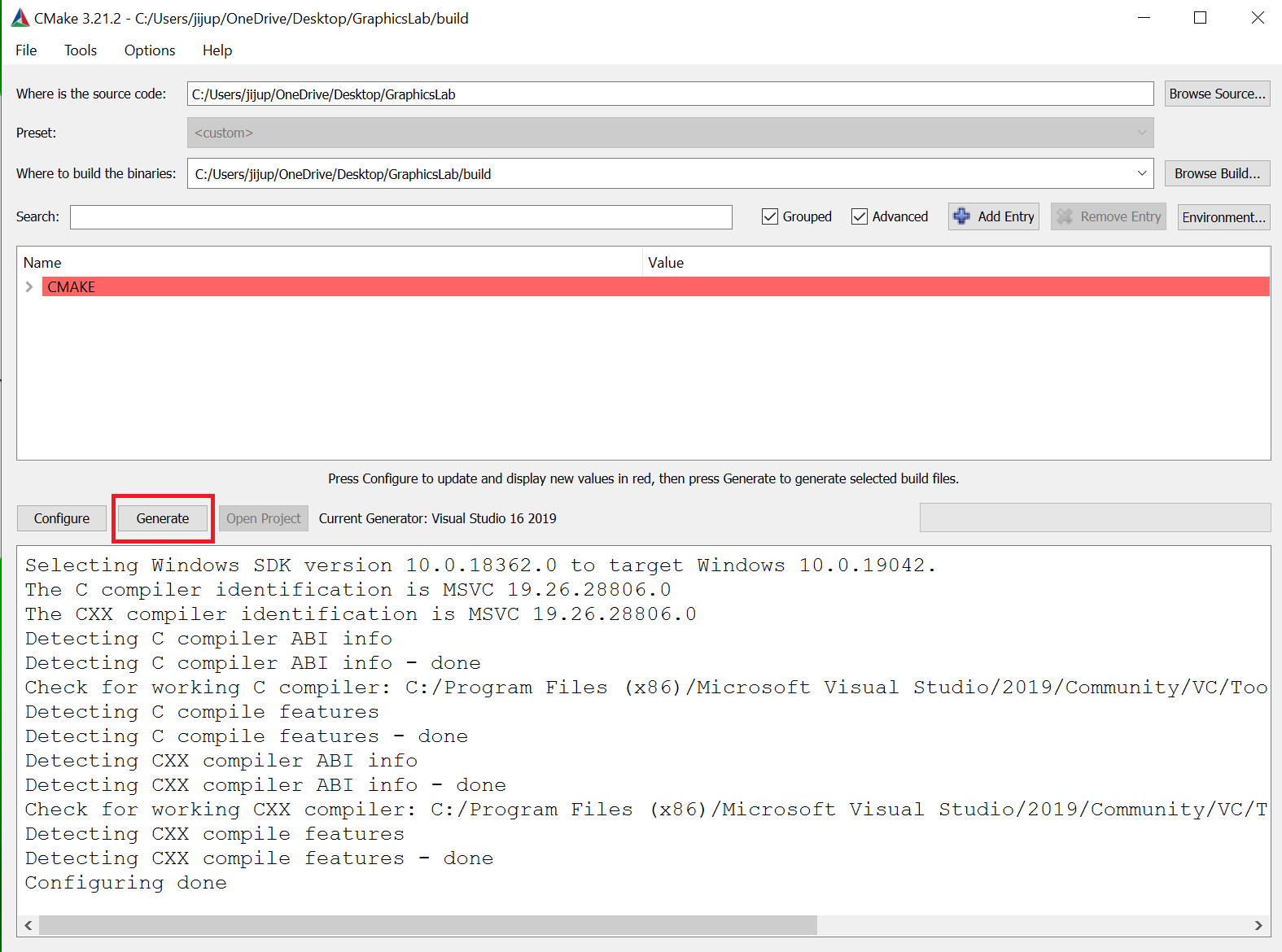Open the Options menu
This screenshot has height=952, width=1282.
click(150, 50)
